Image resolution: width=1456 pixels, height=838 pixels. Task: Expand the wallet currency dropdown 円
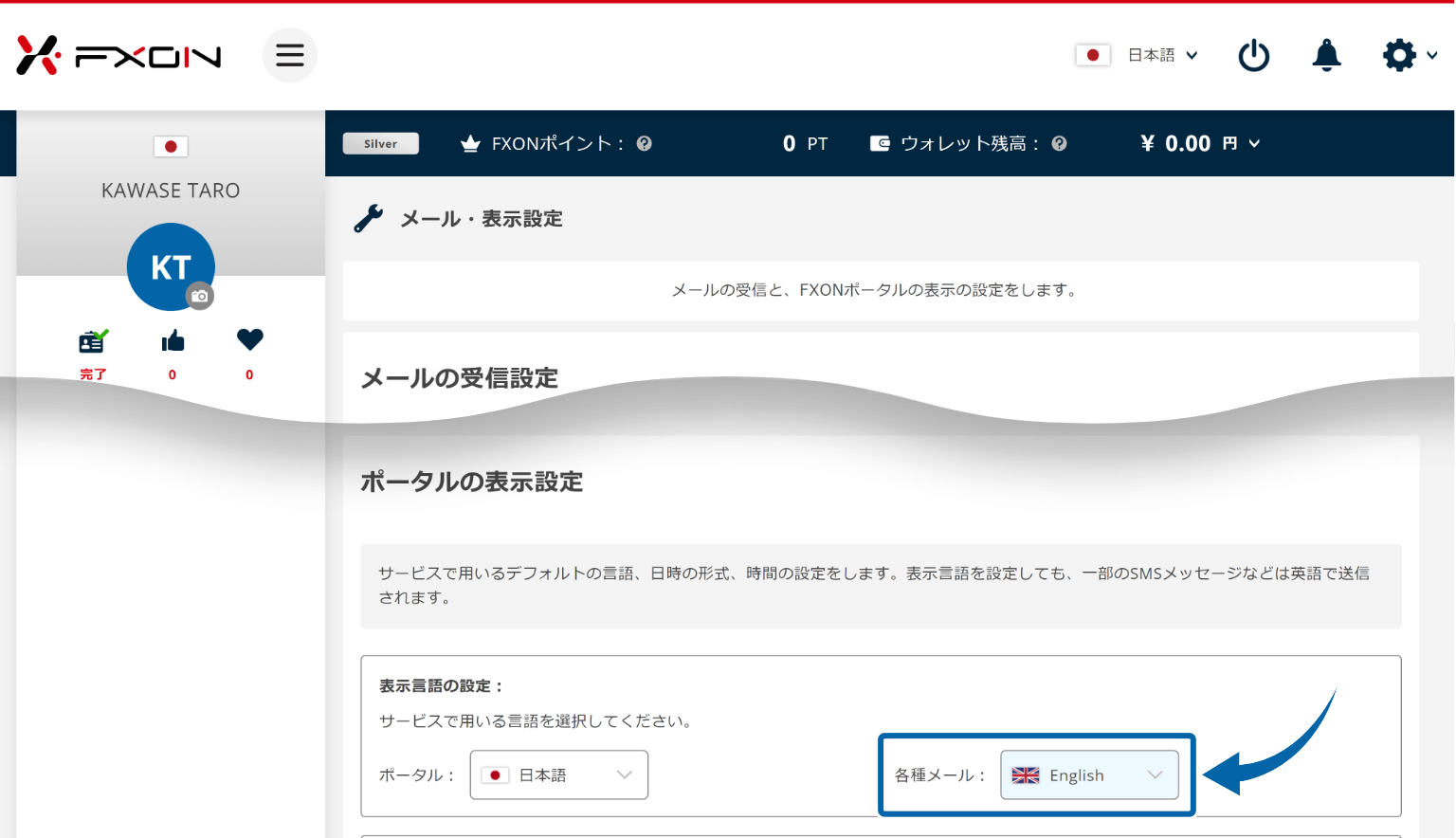(1242, 143)
